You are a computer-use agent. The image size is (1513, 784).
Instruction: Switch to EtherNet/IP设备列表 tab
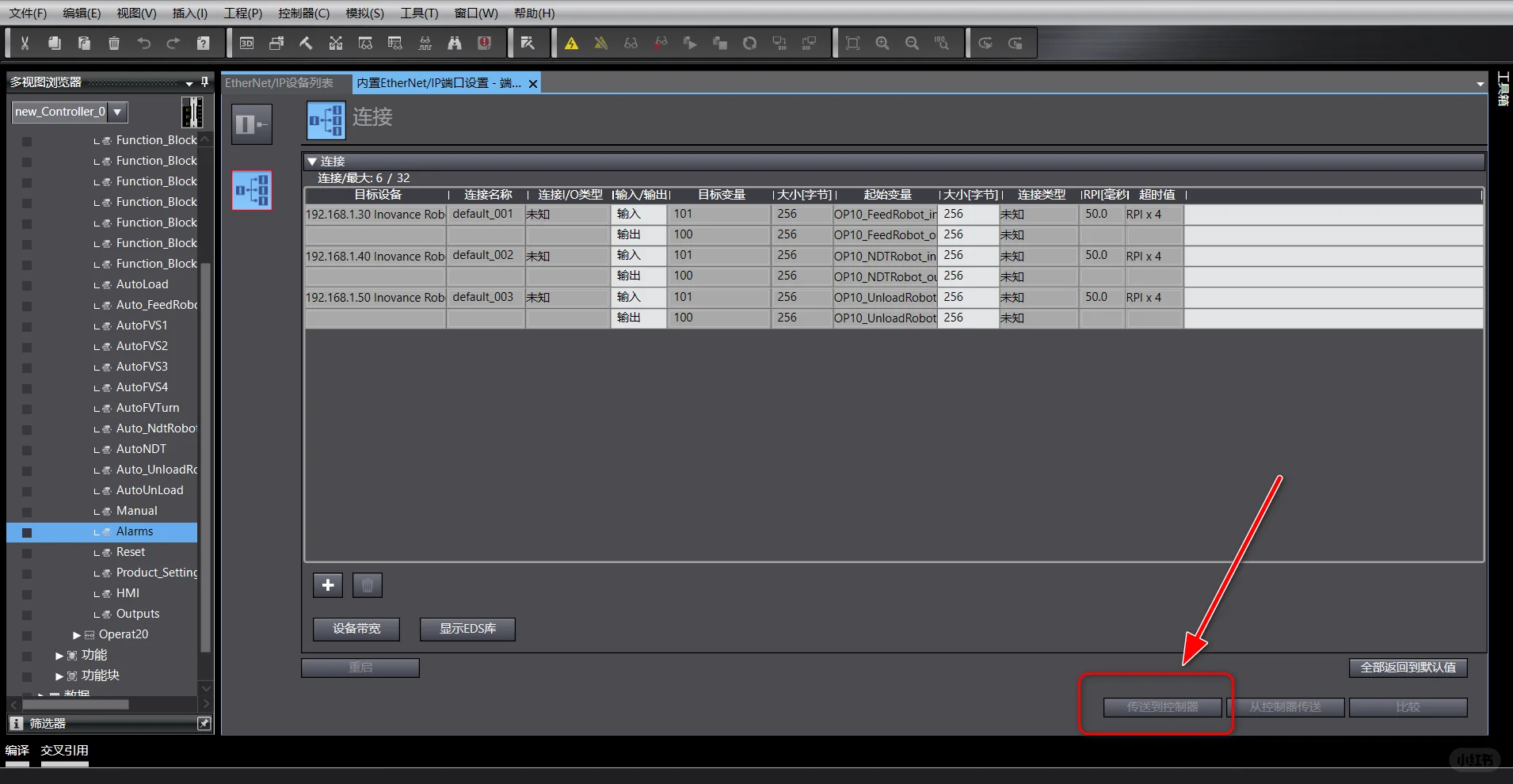tap(279, 83)
